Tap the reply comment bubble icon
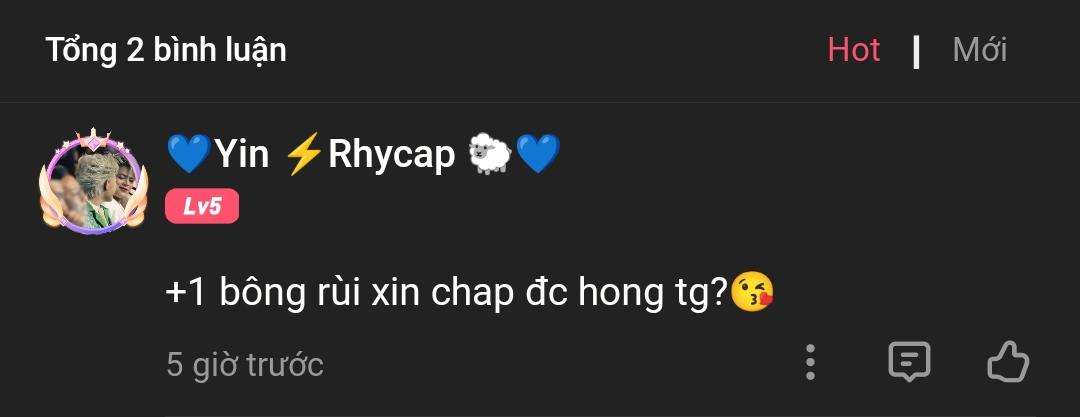Screen dimensions: 1080x417 (x=909, y=362)
